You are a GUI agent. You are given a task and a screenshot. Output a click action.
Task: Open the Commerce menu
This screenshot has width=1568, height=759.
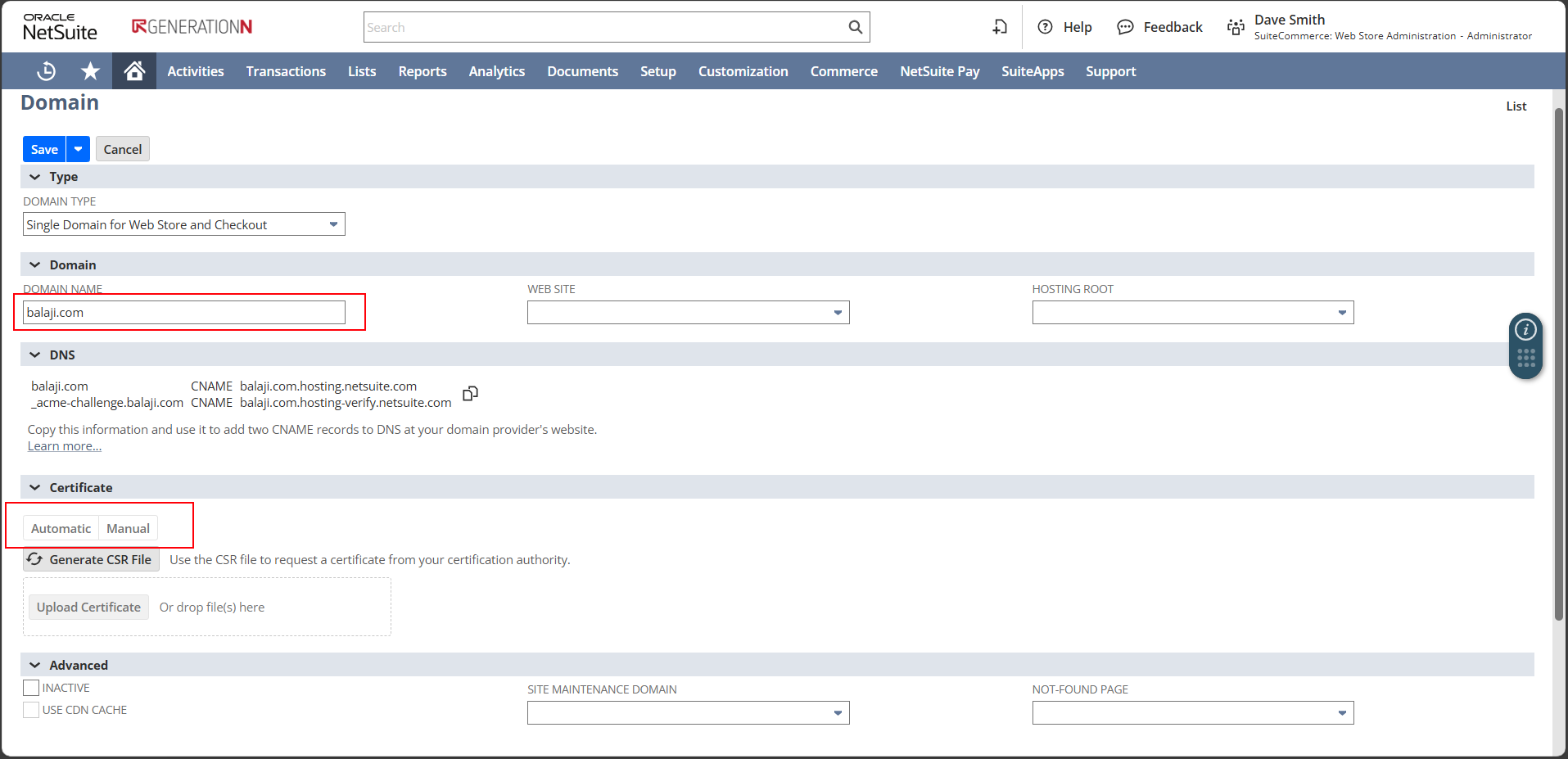[843, 71]
